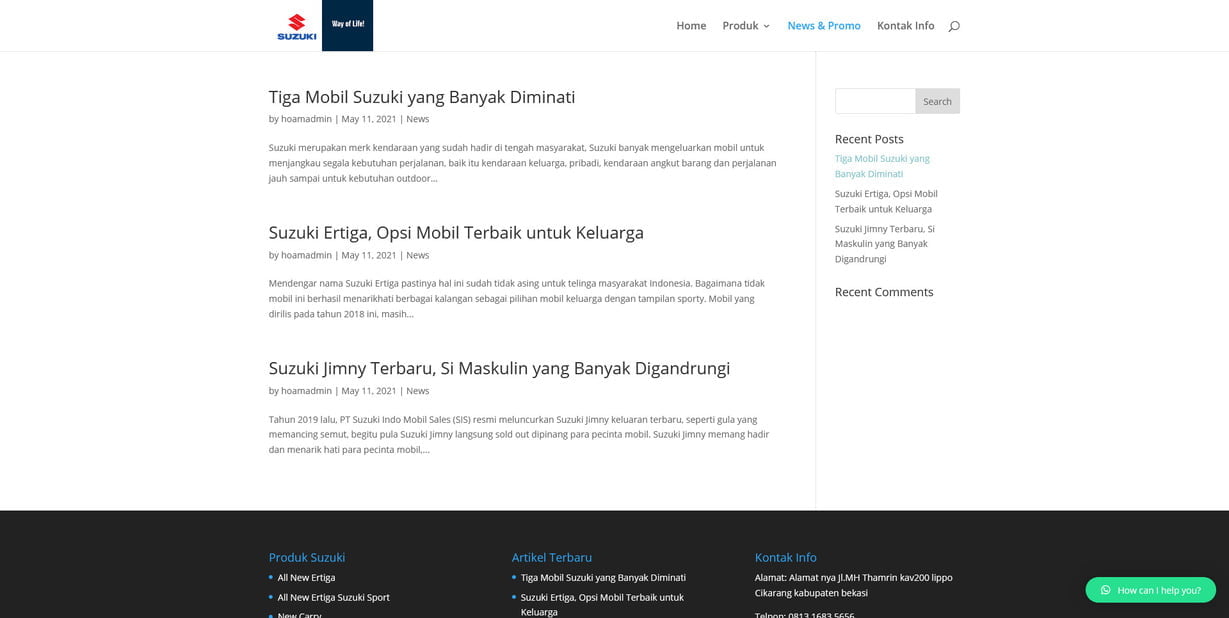
Task: Open News category on Suzuki Ertiga post
Action: point(418,255)
